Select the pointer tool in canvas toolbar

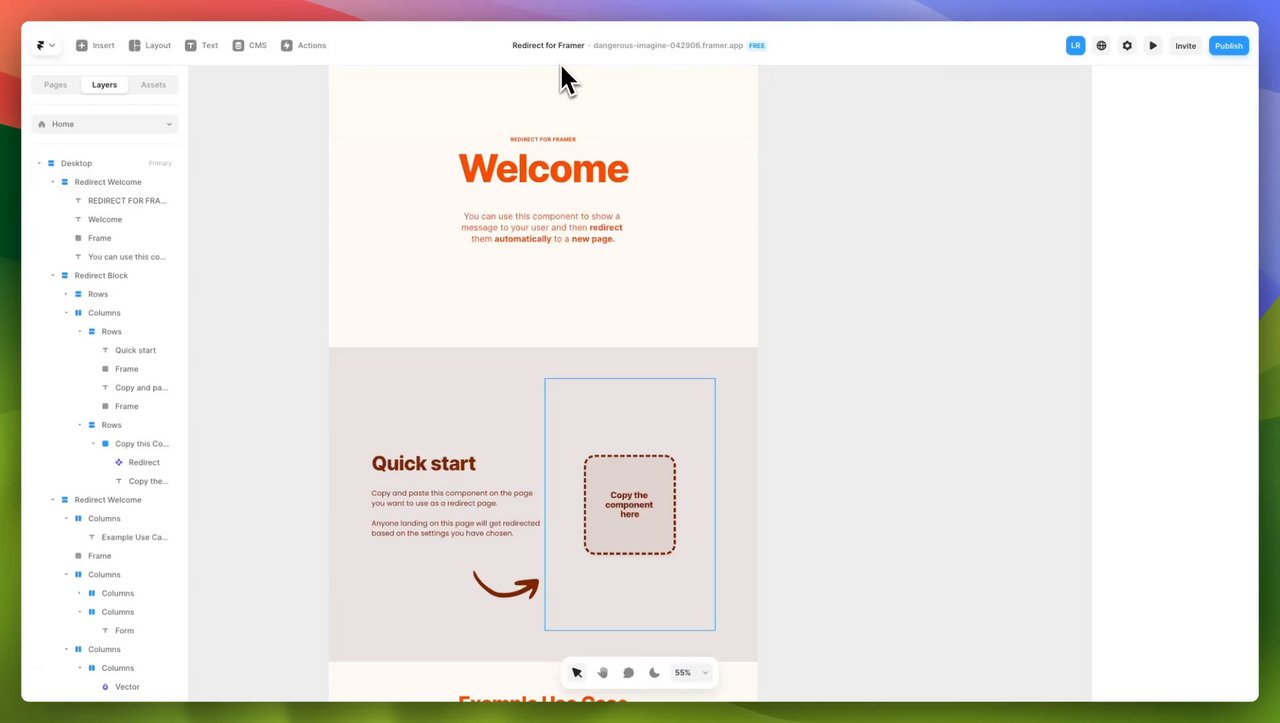(577, 673)
